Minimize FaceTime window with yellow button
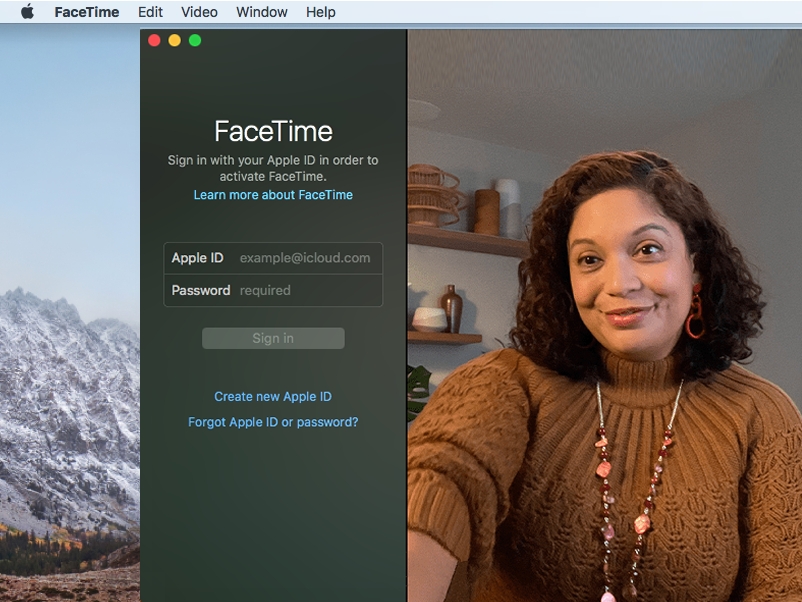The height and width of the screenshot is (602, 802). tap(174, 40)
